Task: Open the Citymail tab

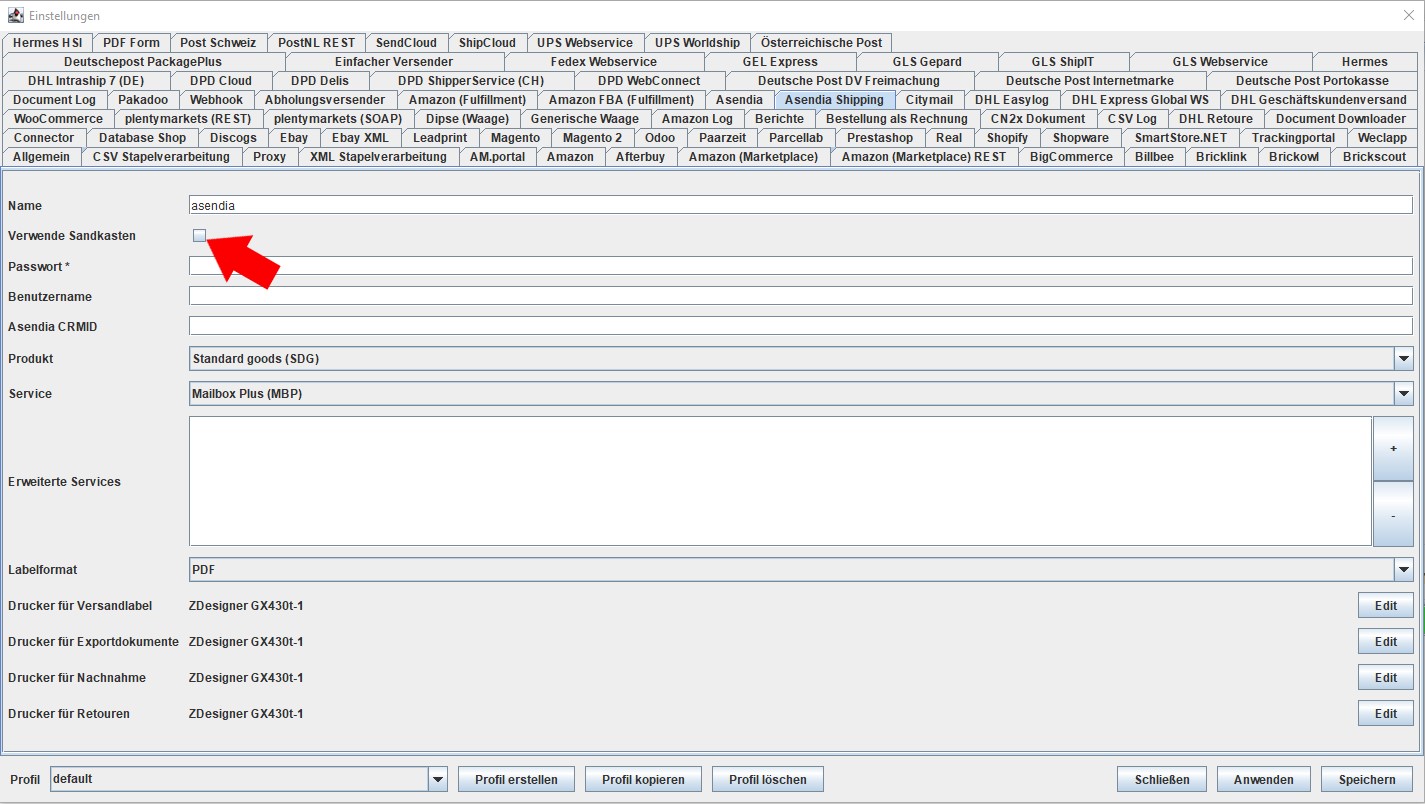Action: coord(929,100)
